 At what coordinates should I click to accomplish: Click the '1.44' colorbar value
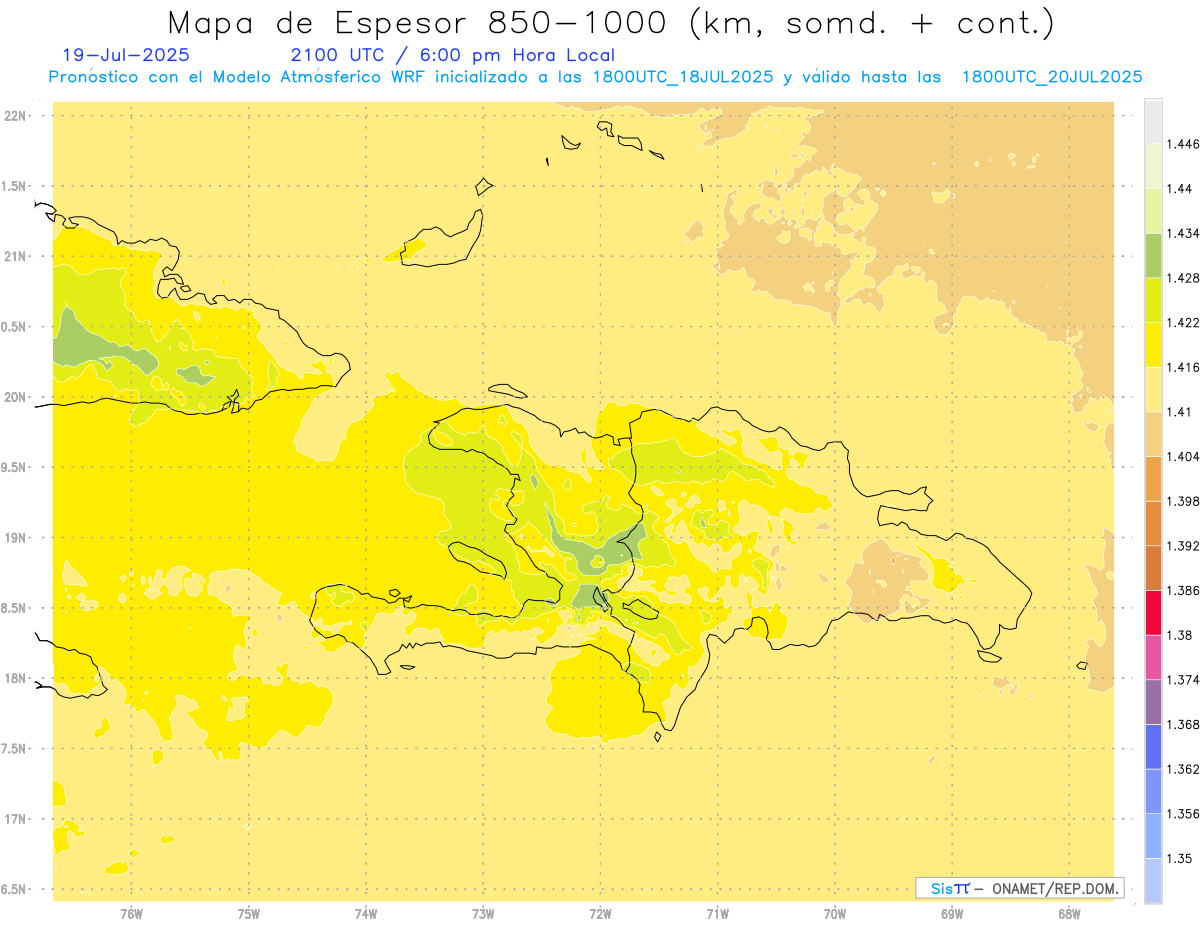[1179, 189]
